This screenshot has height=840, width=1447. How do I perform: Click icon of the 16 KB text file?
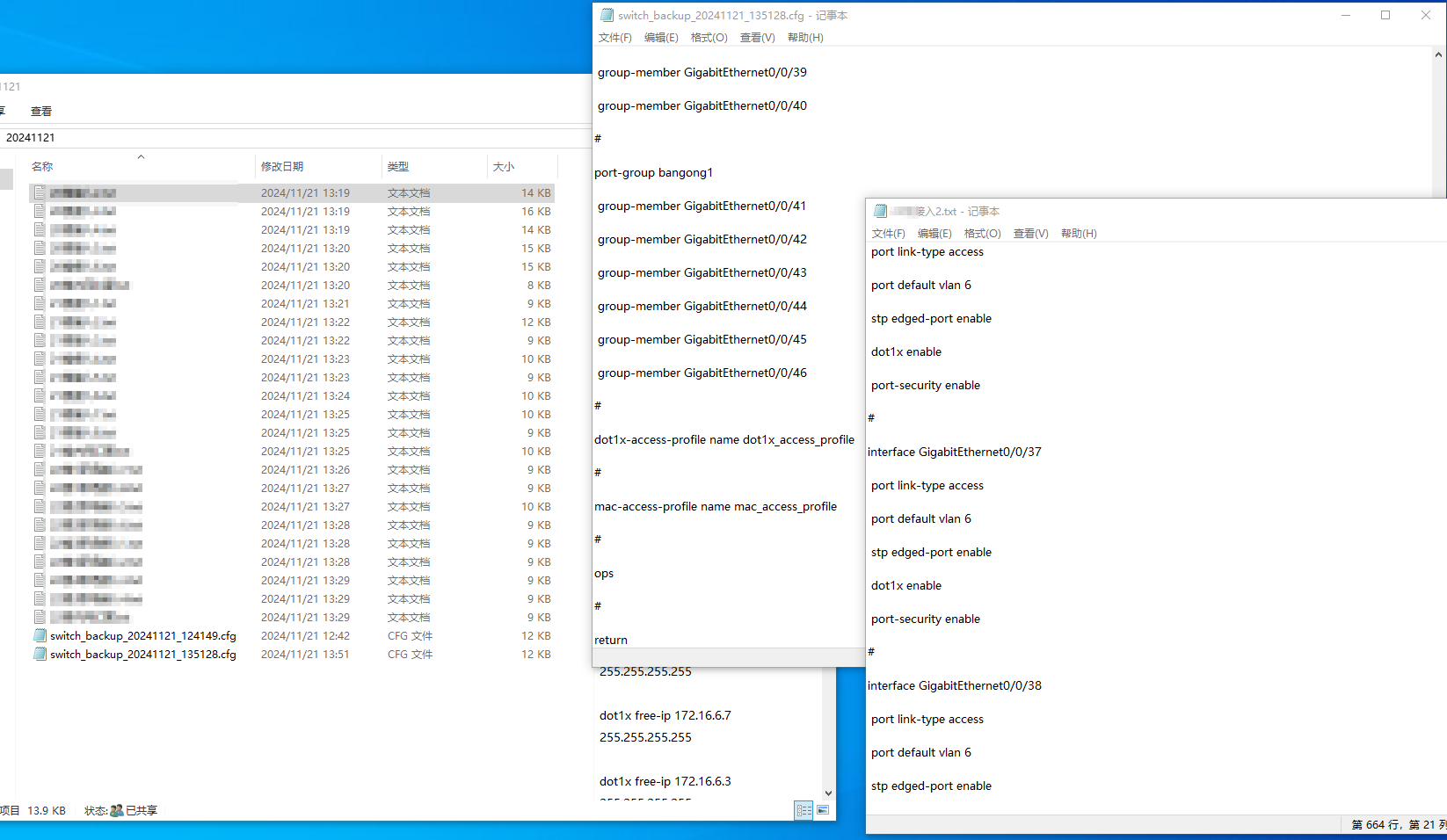pyautogui.click(x=40, y=212)
